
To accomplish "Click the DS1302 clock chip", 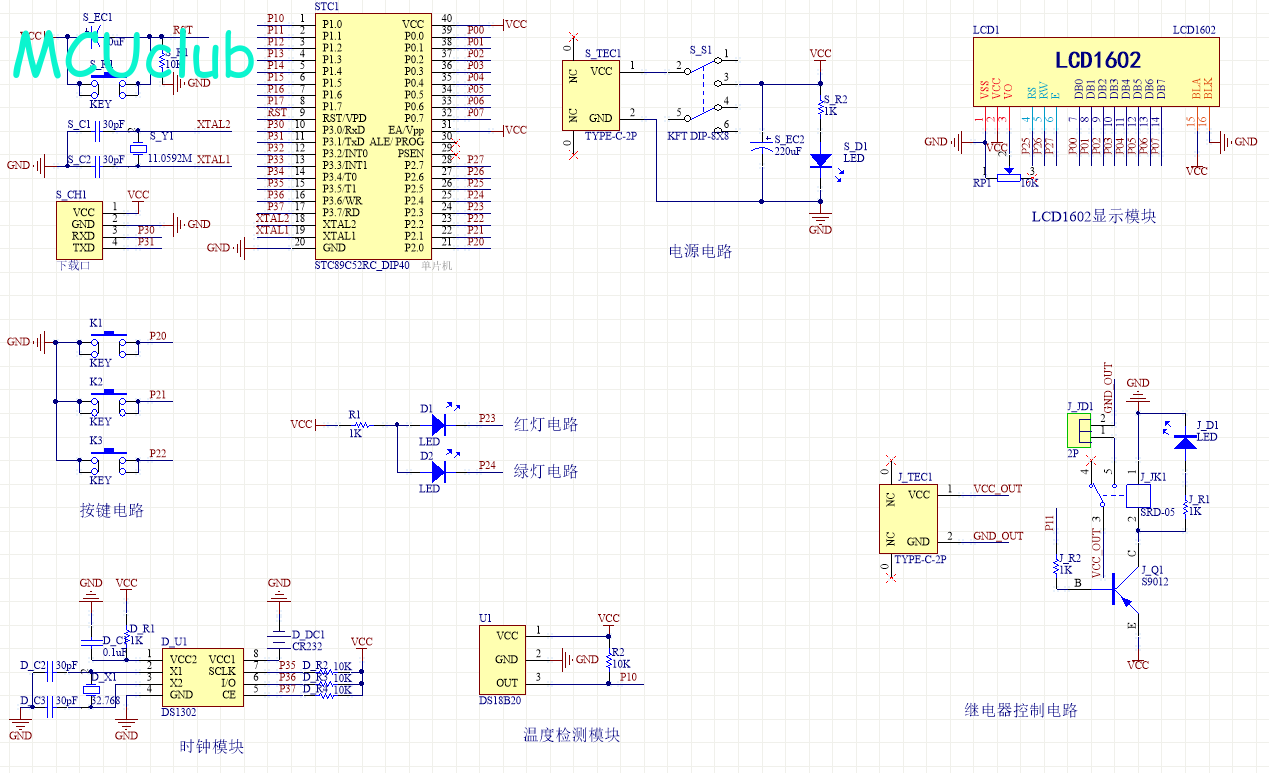I will tap(201, 677).
